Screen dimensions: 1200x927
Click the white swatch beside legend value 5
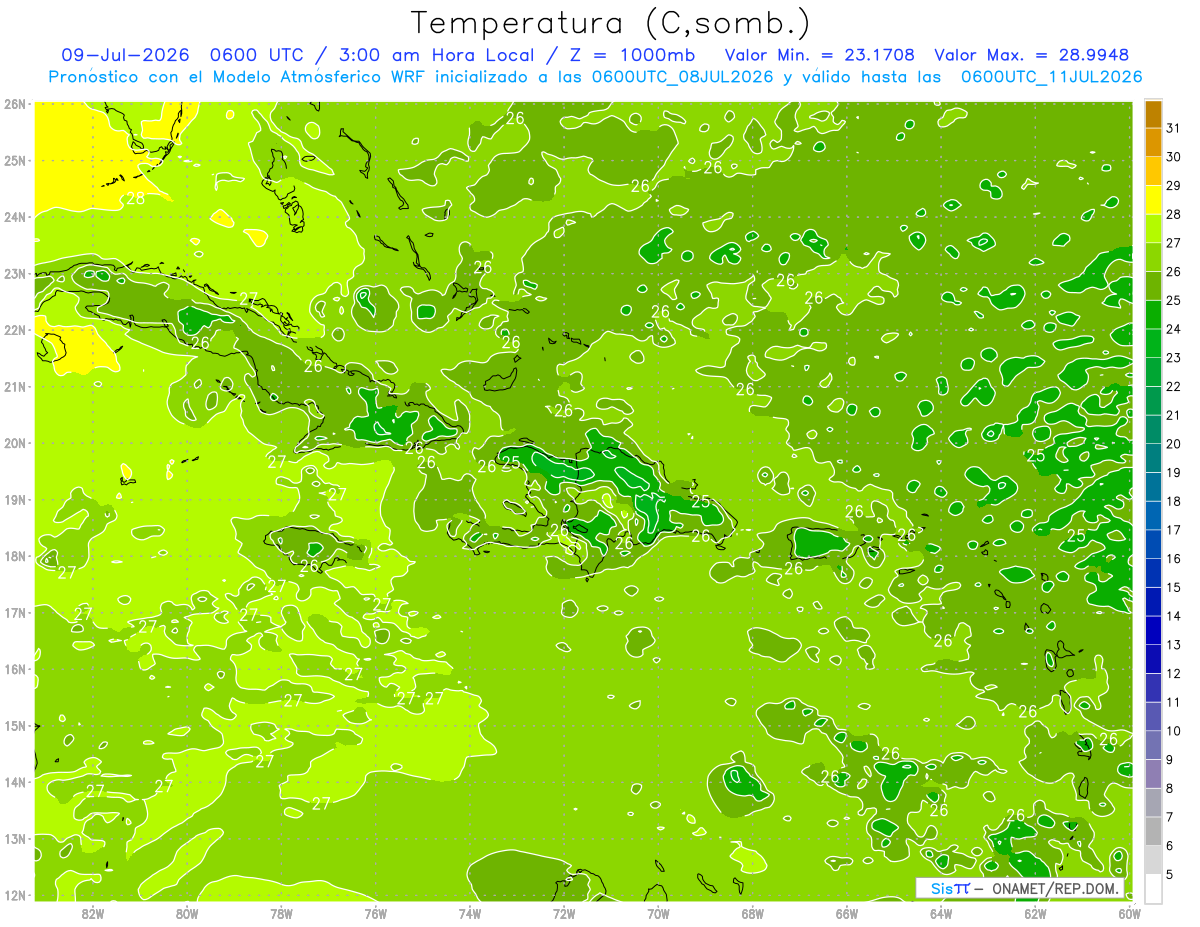(1153, 888)
